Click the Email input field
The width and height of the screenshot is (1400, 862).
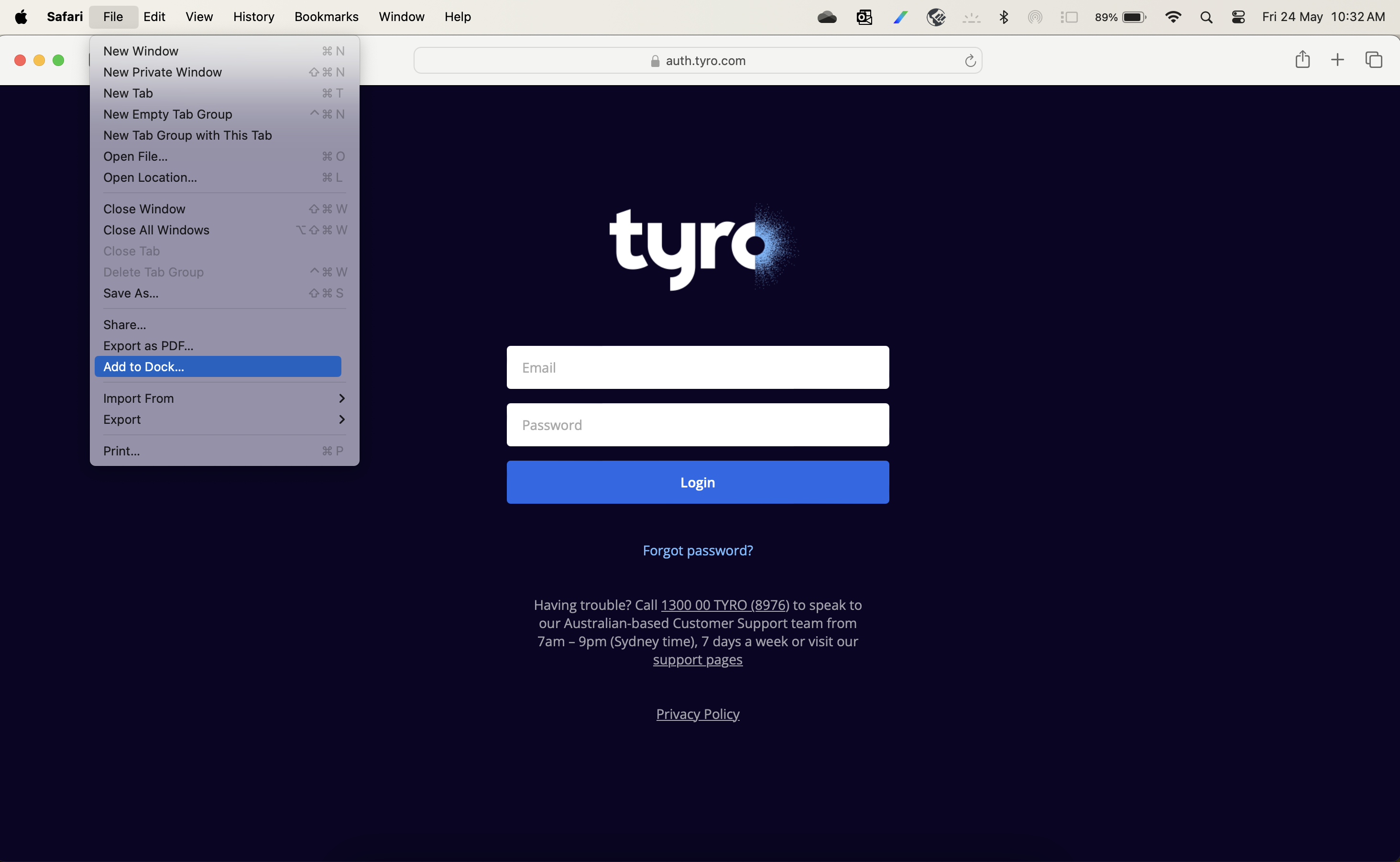(698, 367)
